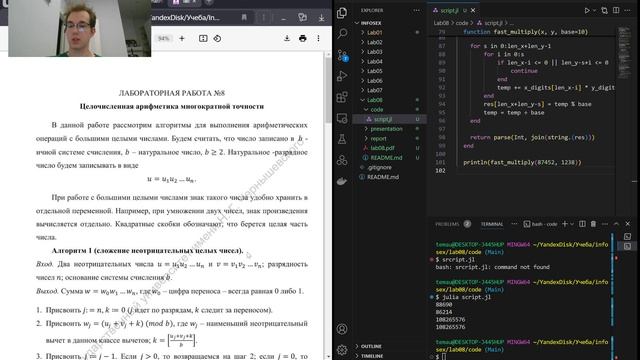Open the Run and Debug view

coord(342,76)
